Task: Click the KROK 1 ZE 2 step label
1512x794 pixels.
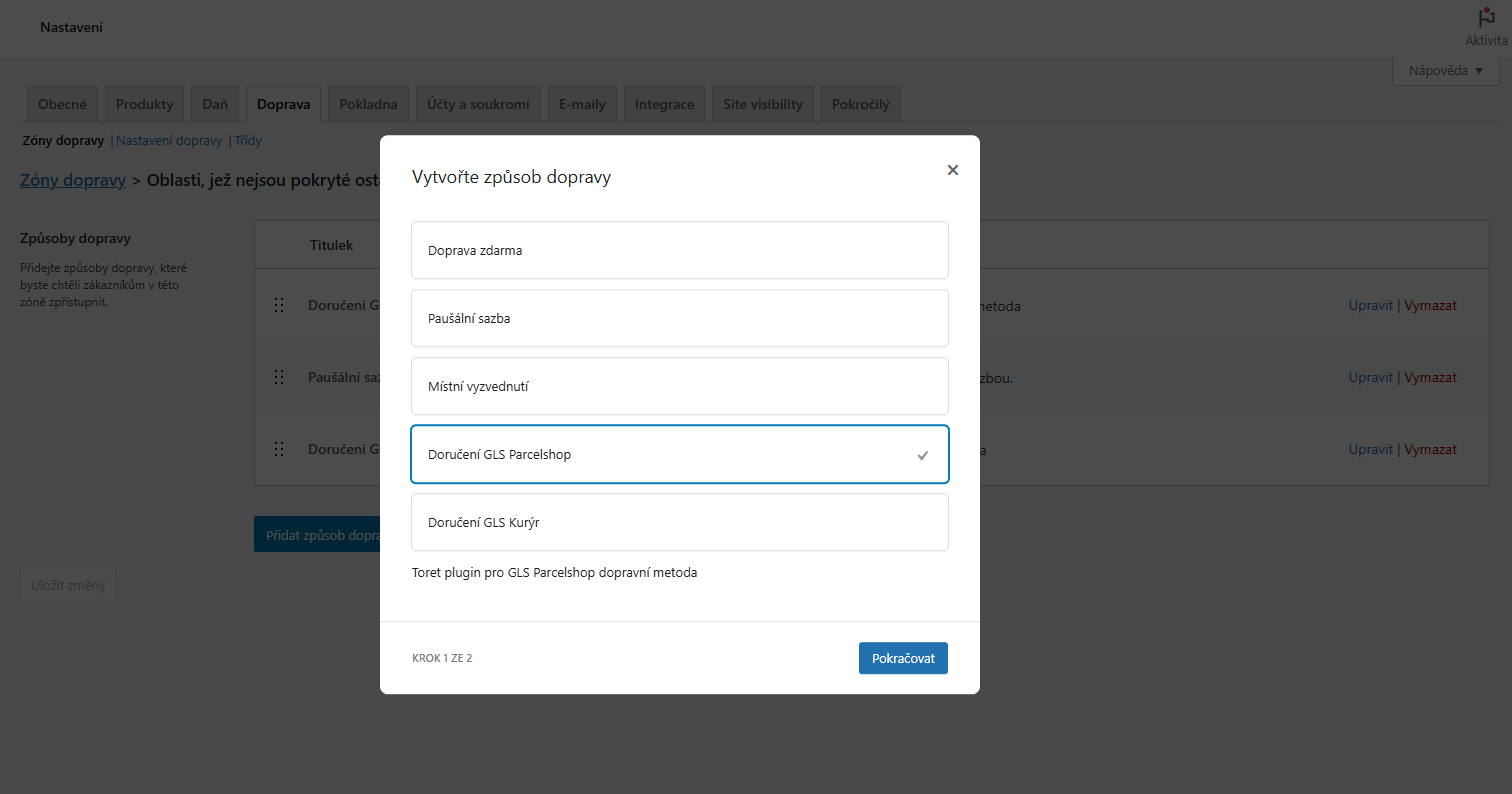Action: [442, 659]
